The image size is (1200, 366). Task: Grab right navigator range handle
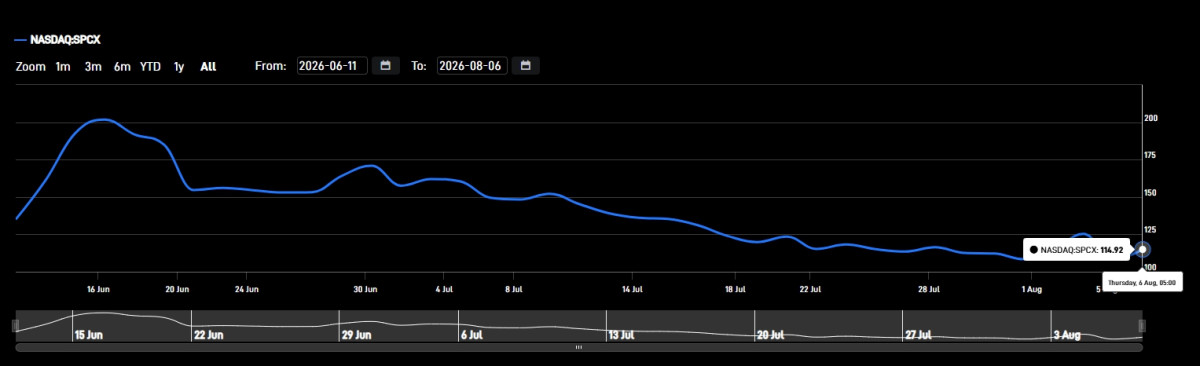[x=1142, y=326]
